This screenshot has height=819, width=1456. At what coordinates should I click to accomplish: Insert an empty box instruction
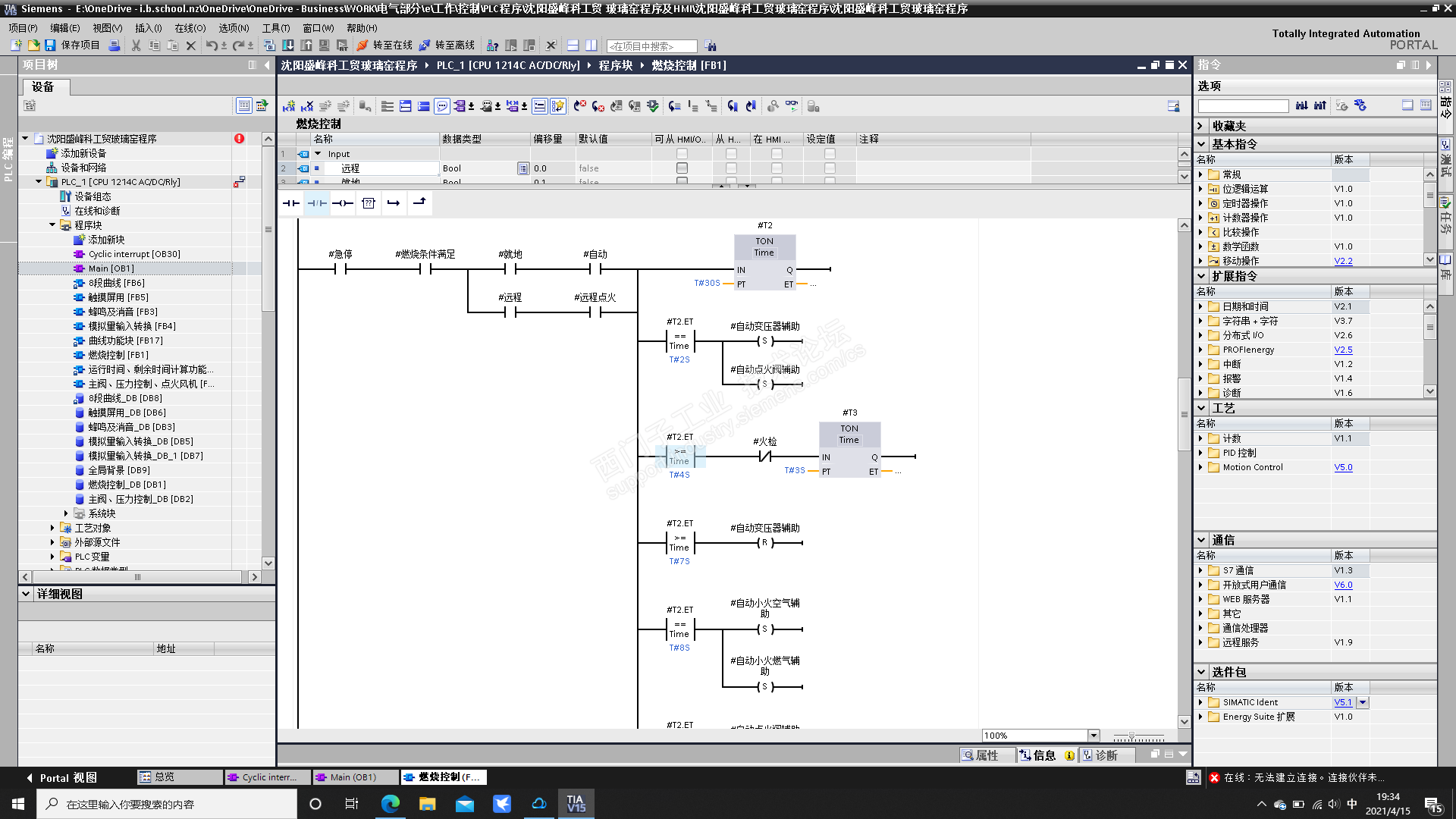tap(369, 203)
